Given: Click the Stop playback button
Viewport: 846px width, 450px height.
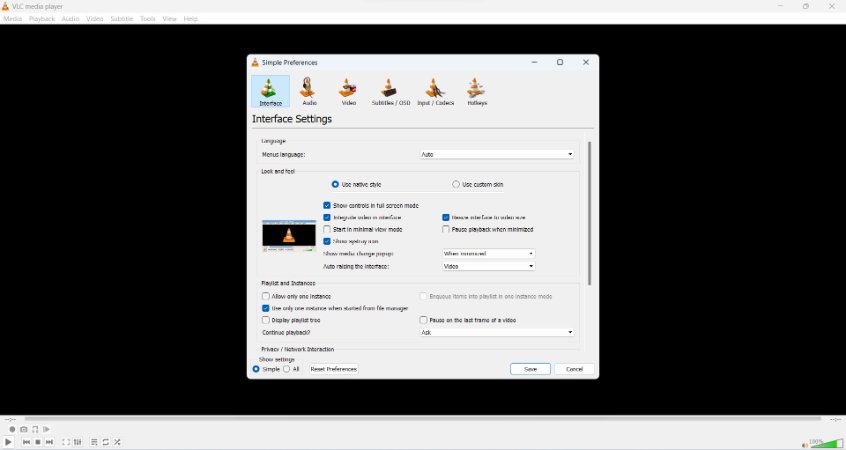Looking at the screenshot, I should tap(38, 442).
